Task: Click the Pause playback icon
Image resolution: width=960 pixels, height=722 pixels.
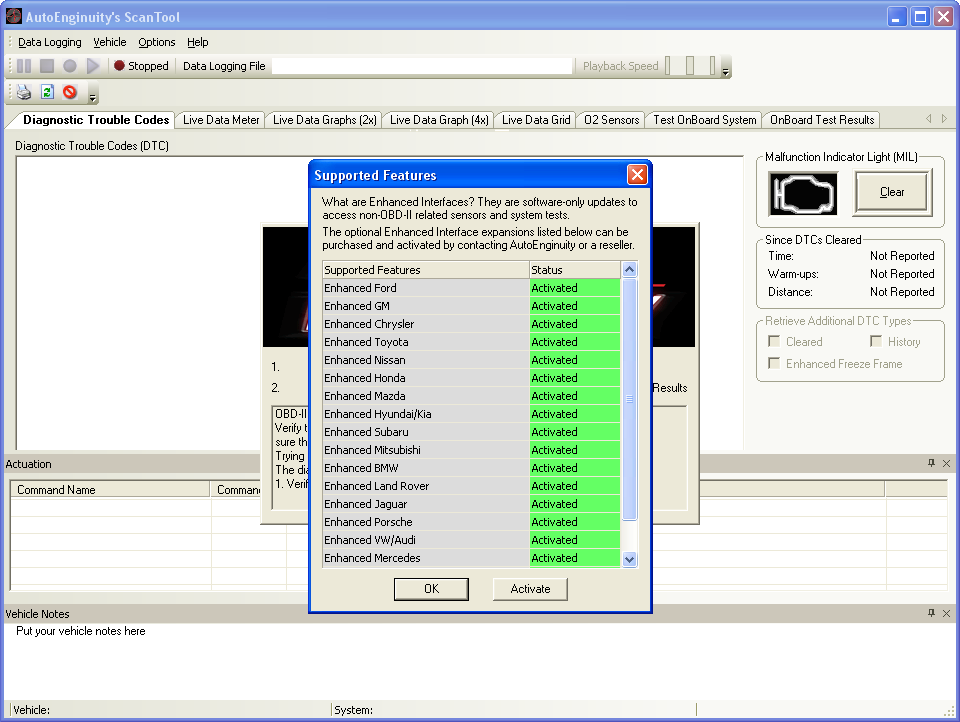Action: click(24, 66)
